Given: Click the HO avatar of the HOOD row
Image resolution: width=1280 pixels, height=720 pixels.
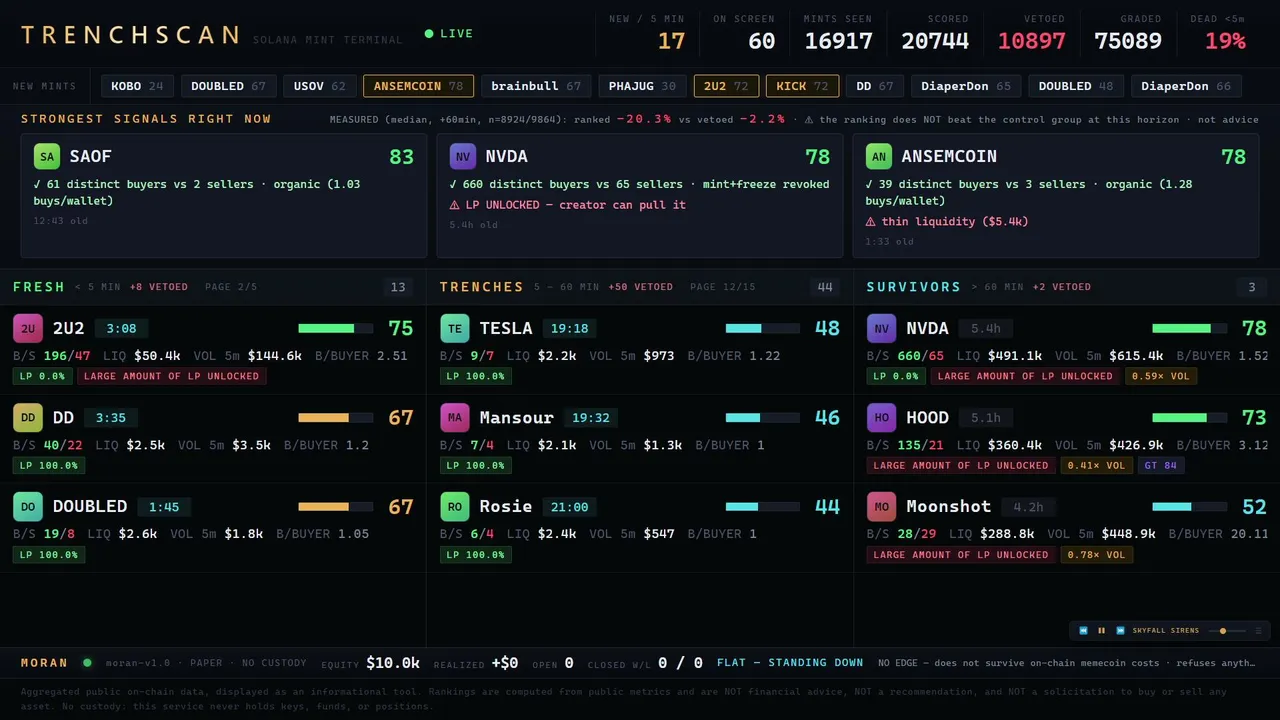Looking at the screenshot, I should click(x=882, y=418).
